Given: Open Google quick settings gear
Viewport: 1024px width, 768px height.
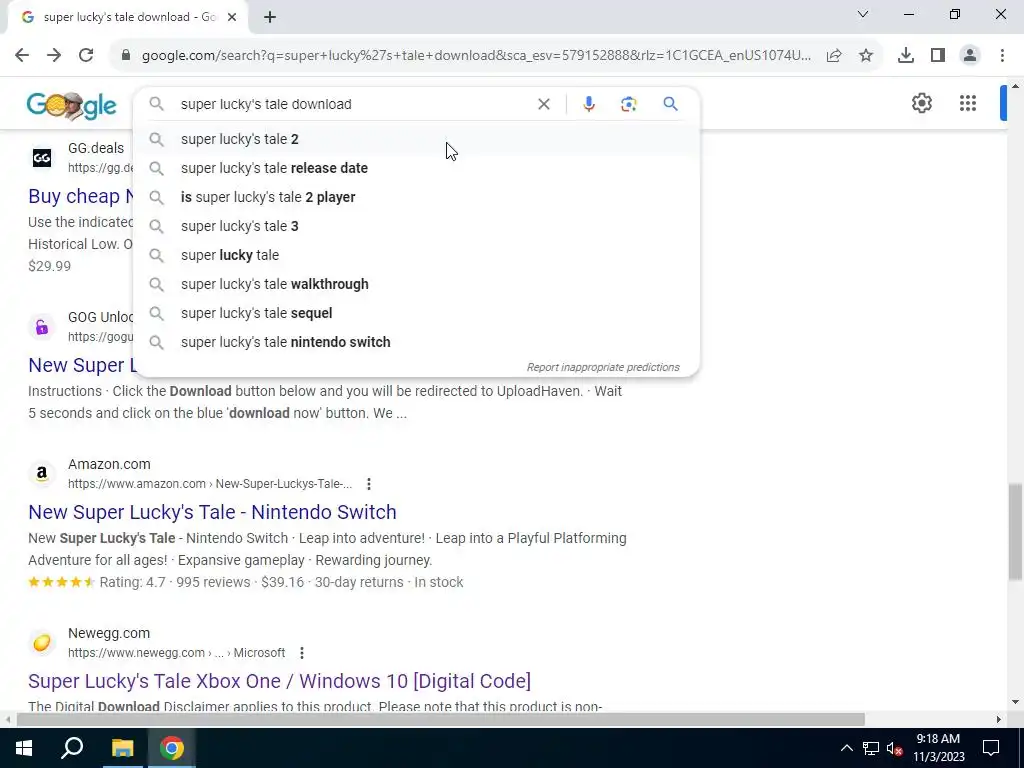Looking at the screenshot, I should pos(921,103).
